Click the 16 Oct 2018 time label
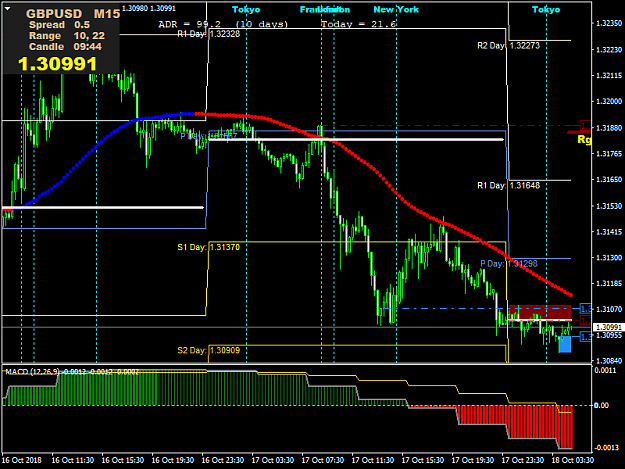Screen dimensions: 625x469 22,460
